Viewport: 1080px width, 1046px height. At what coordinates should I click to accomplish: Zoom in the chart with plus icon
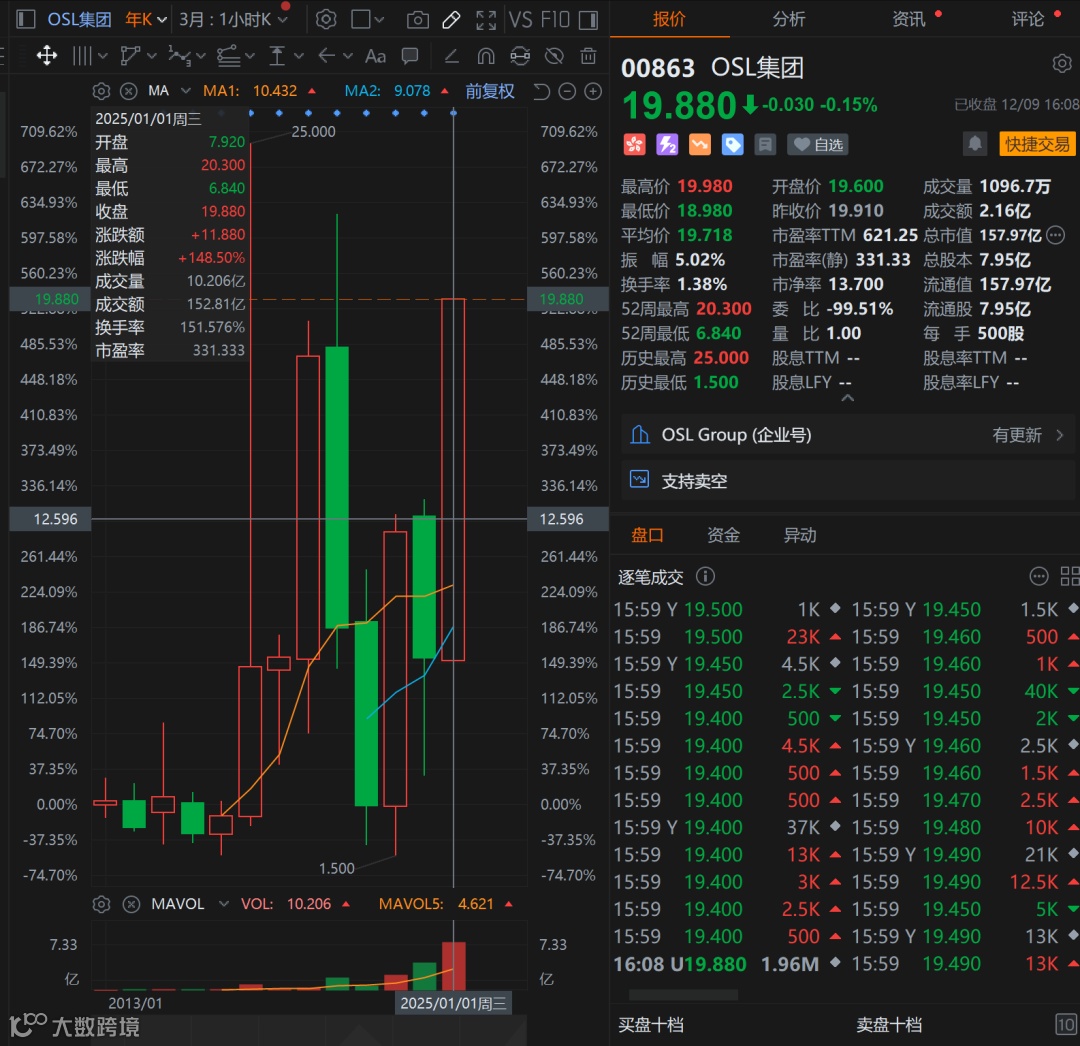pyautogui.click(x=593, y=91)
